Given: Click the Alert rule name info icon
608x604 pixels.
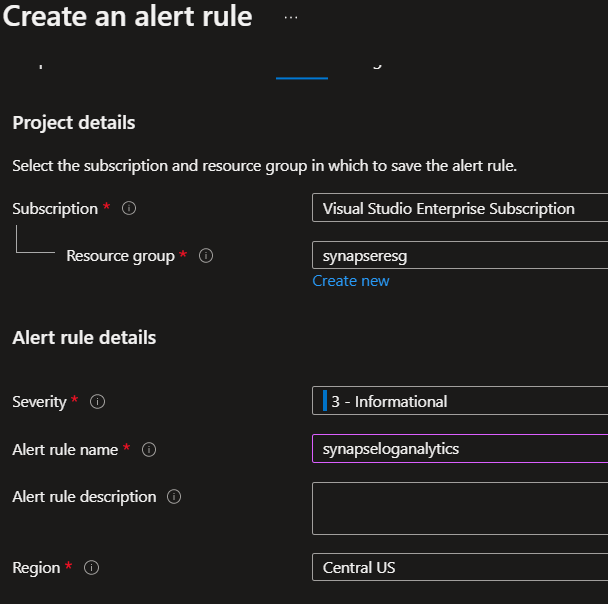Looking at the screenshot, I should tap(149, 450).
